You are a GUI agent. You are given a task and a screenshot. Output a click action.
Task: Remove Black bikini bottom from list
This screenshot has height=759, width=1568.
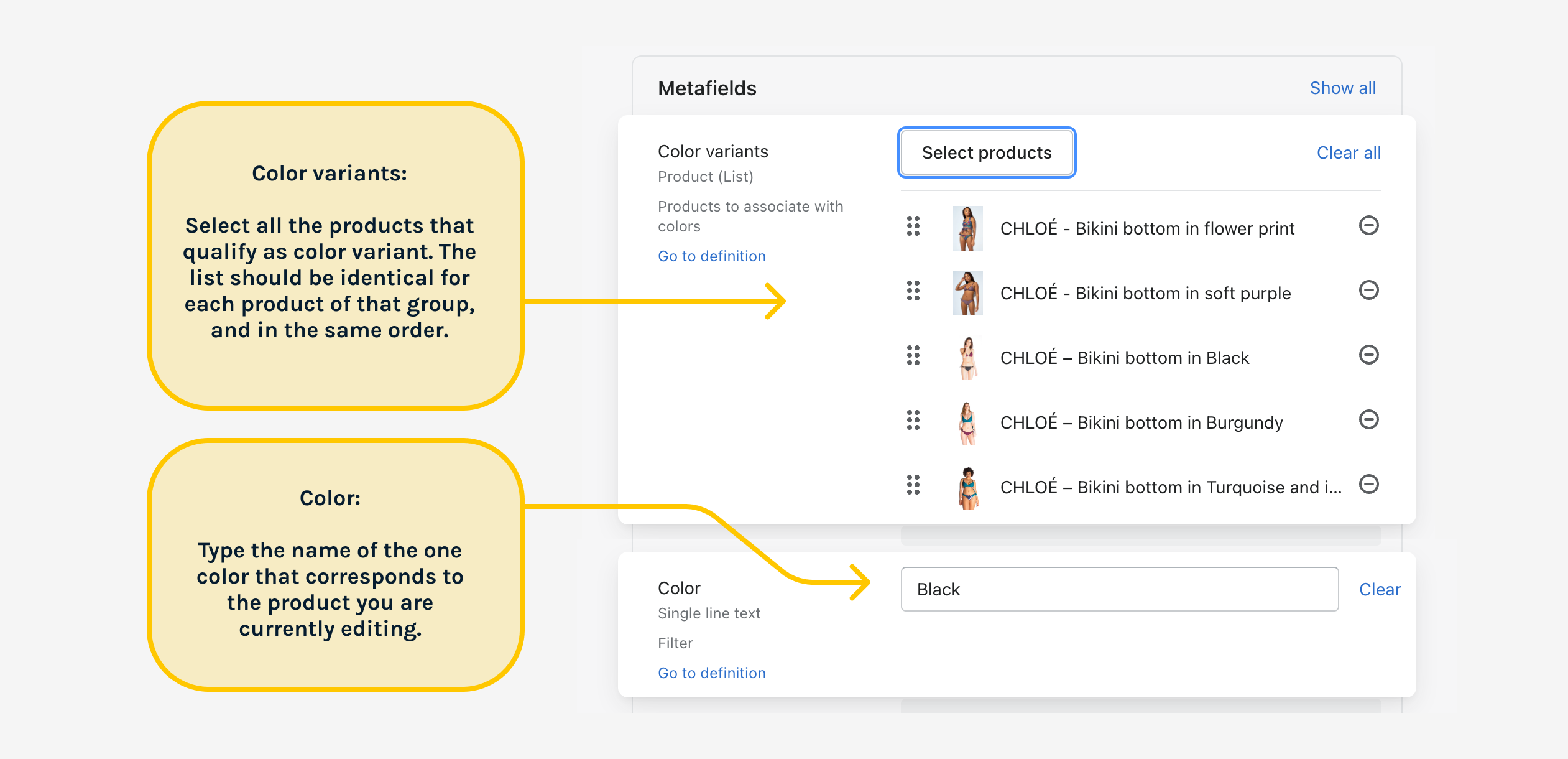[1368, 355]
